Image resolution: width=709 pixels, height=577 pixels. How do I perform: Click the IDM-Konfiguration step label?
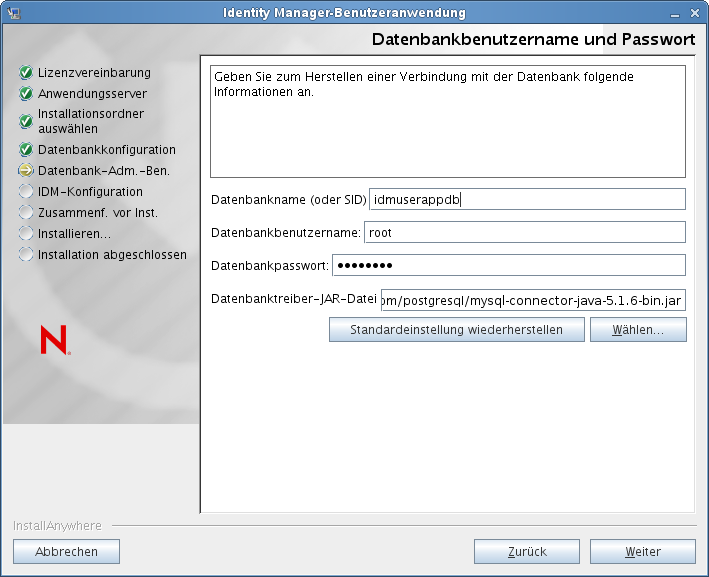click(90, 192)
